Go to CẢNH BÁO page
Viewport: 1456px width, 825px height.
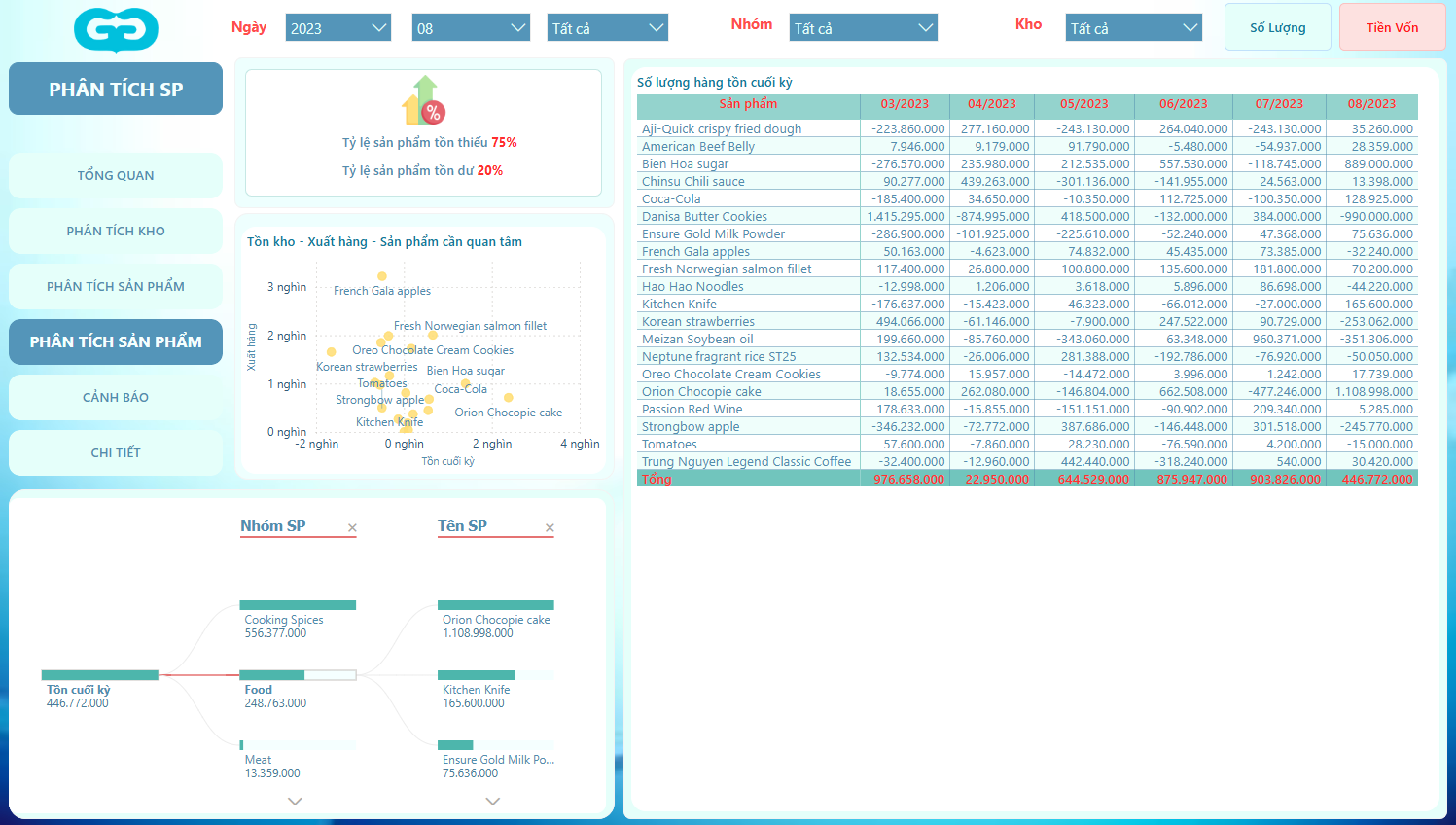coord(116,397)
